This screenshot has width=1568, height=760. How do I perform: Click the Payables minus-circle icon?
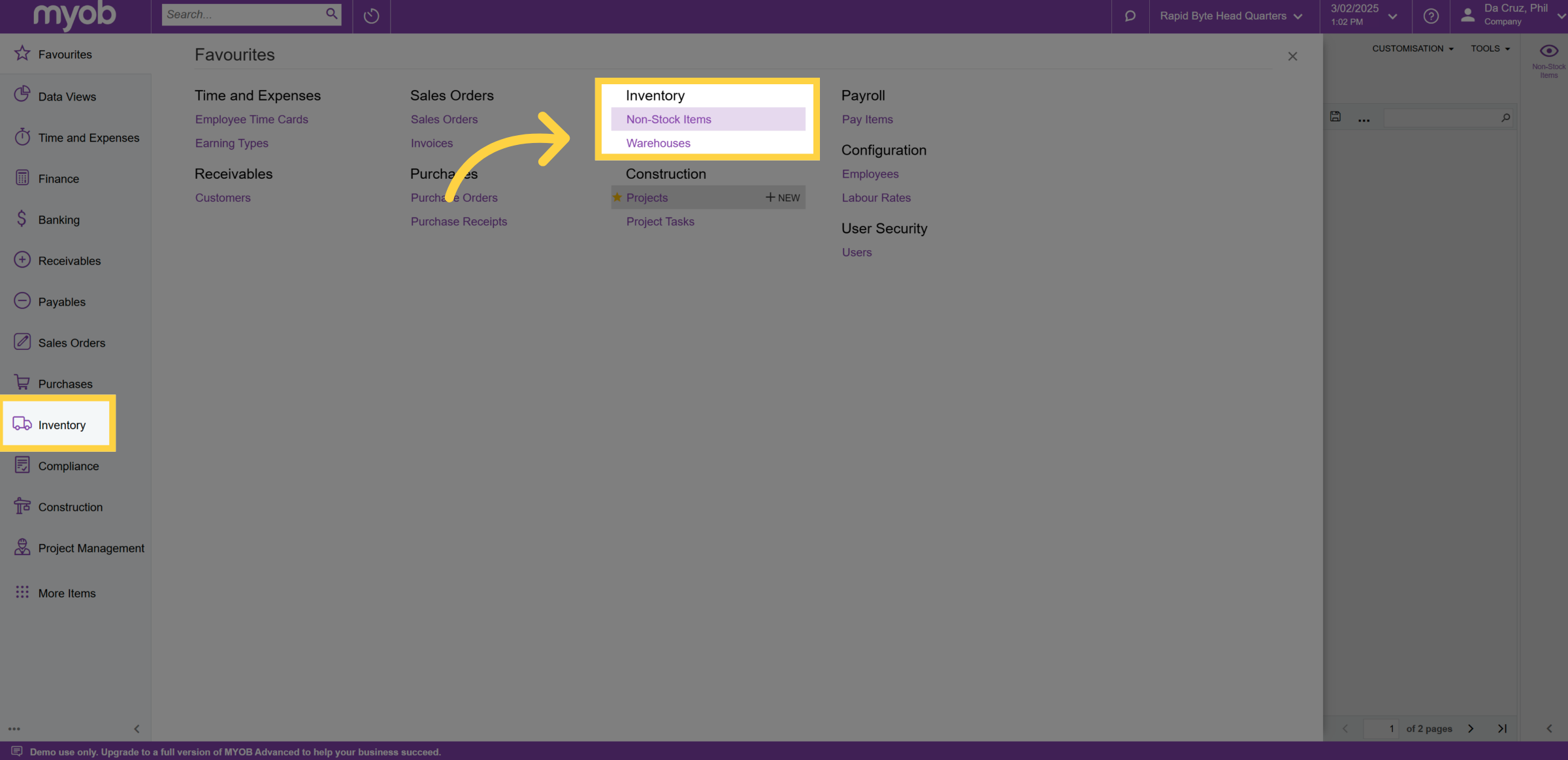pyautogui.click(x=22, y=300)
